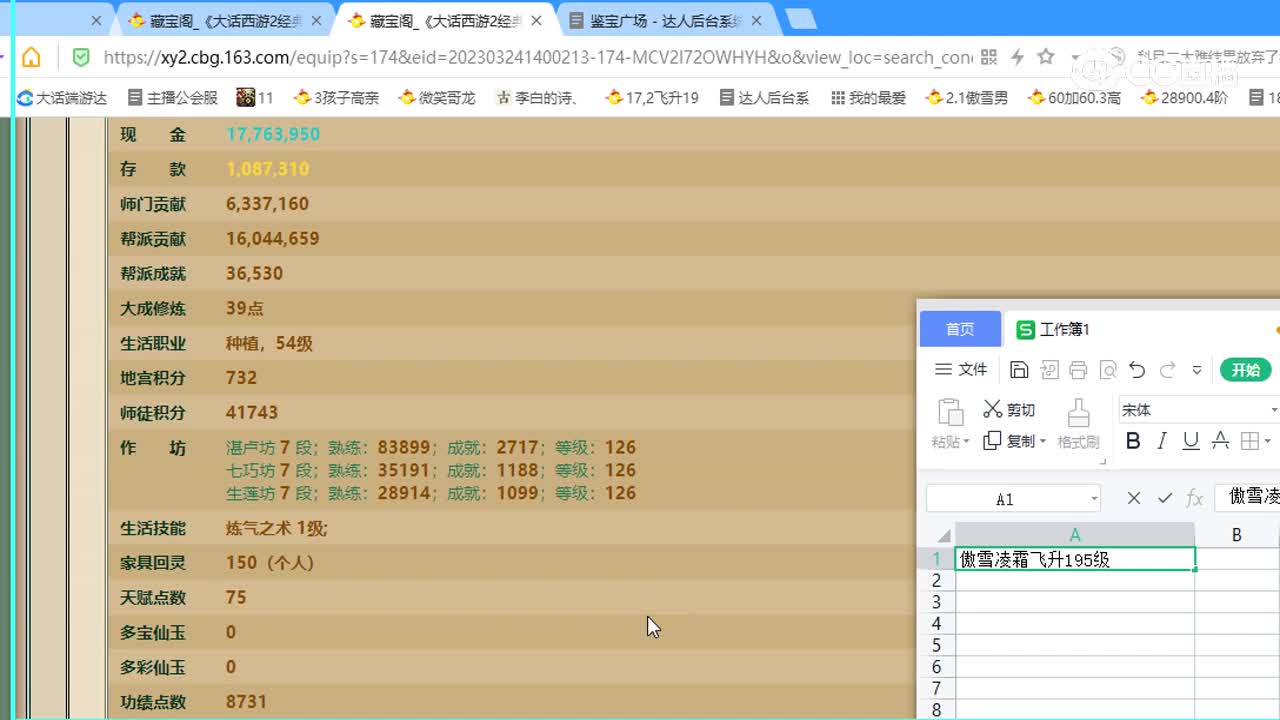Open the 达人后台系 bookmark
The width and height of the screenshot is (1280, 720).
click(763, 97)
